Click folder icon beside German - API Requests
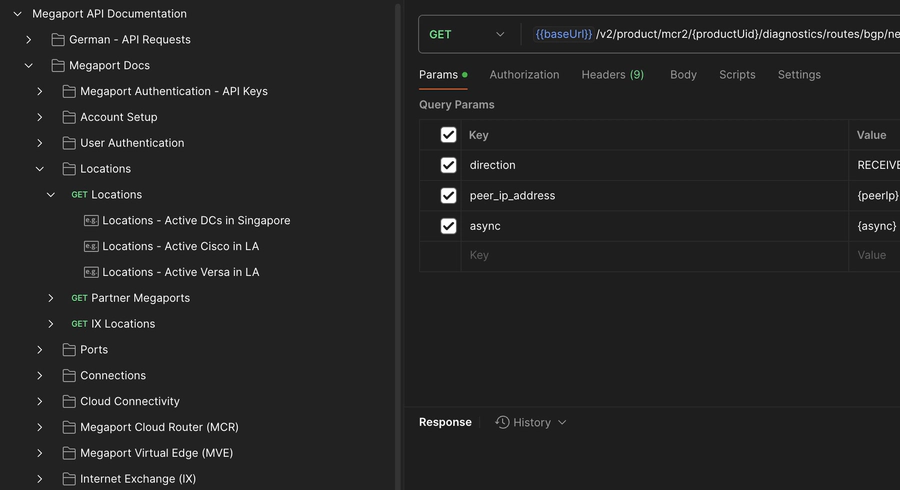 [x=58, y=40]
